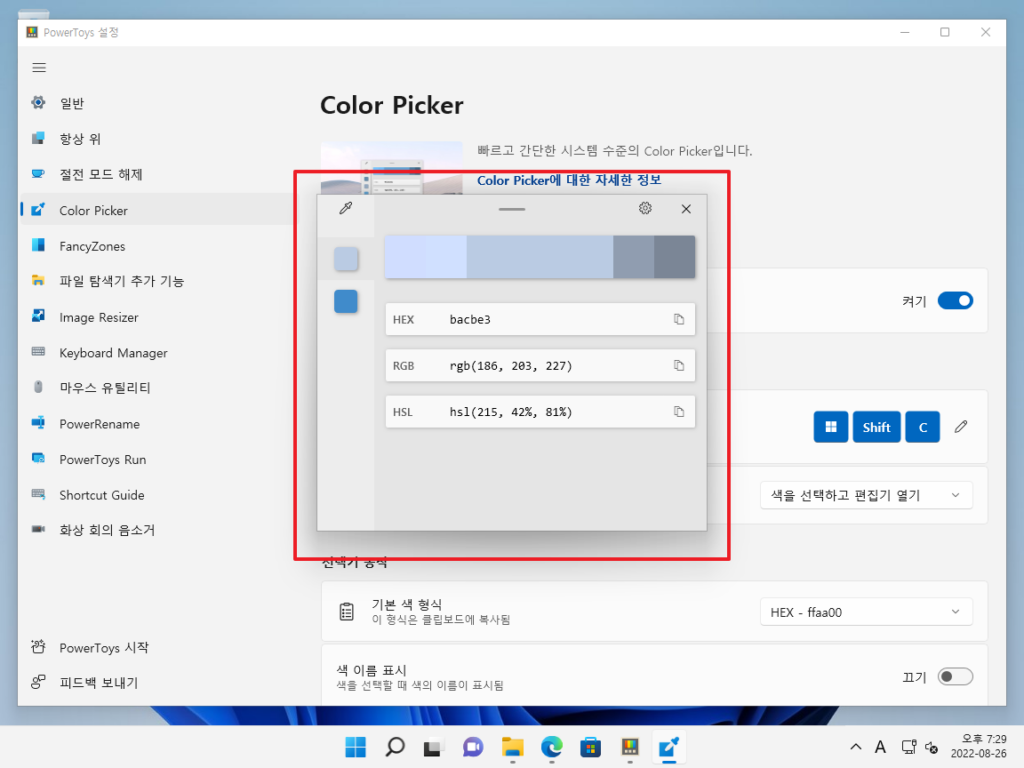Open the 색을 선택하고 편집기 열기 dropdown

click(866, 494)
